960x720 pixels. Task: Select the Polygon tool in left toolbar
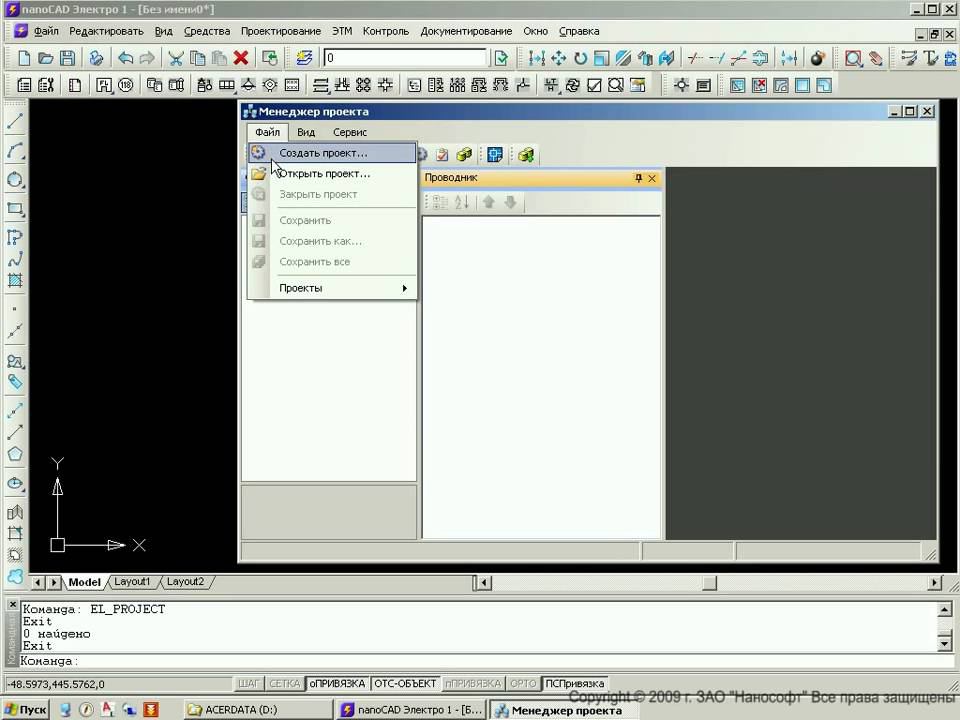(x=15, y=454)
